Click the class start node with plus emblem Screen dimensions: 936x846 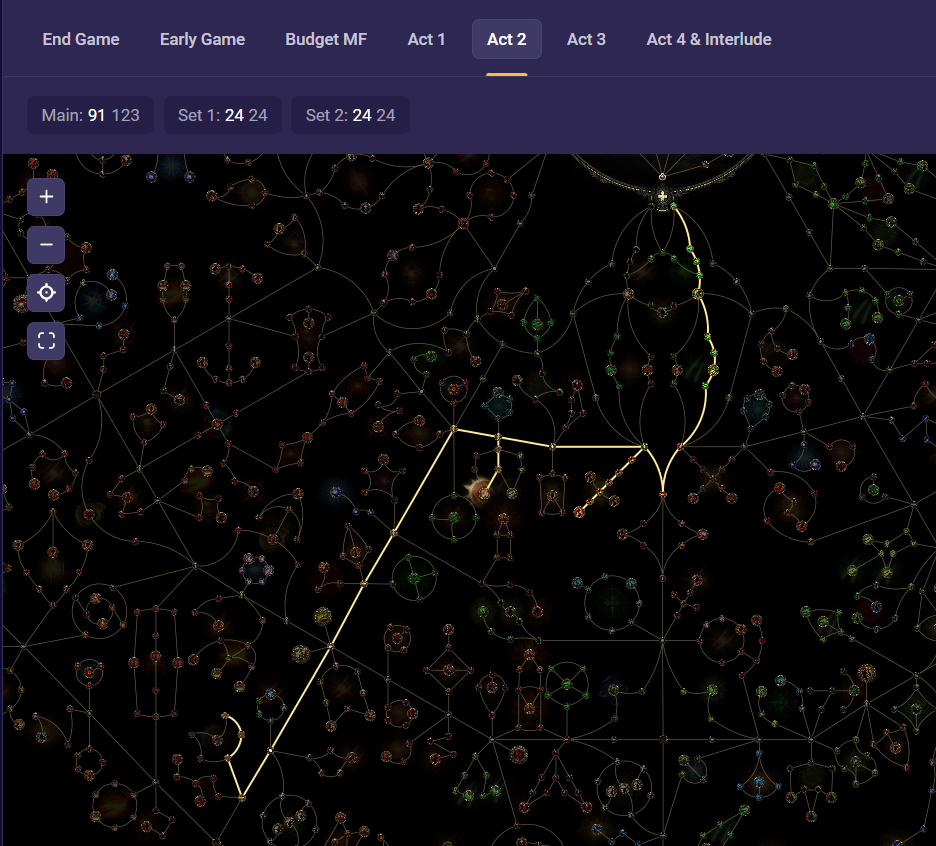coord(662,197)
